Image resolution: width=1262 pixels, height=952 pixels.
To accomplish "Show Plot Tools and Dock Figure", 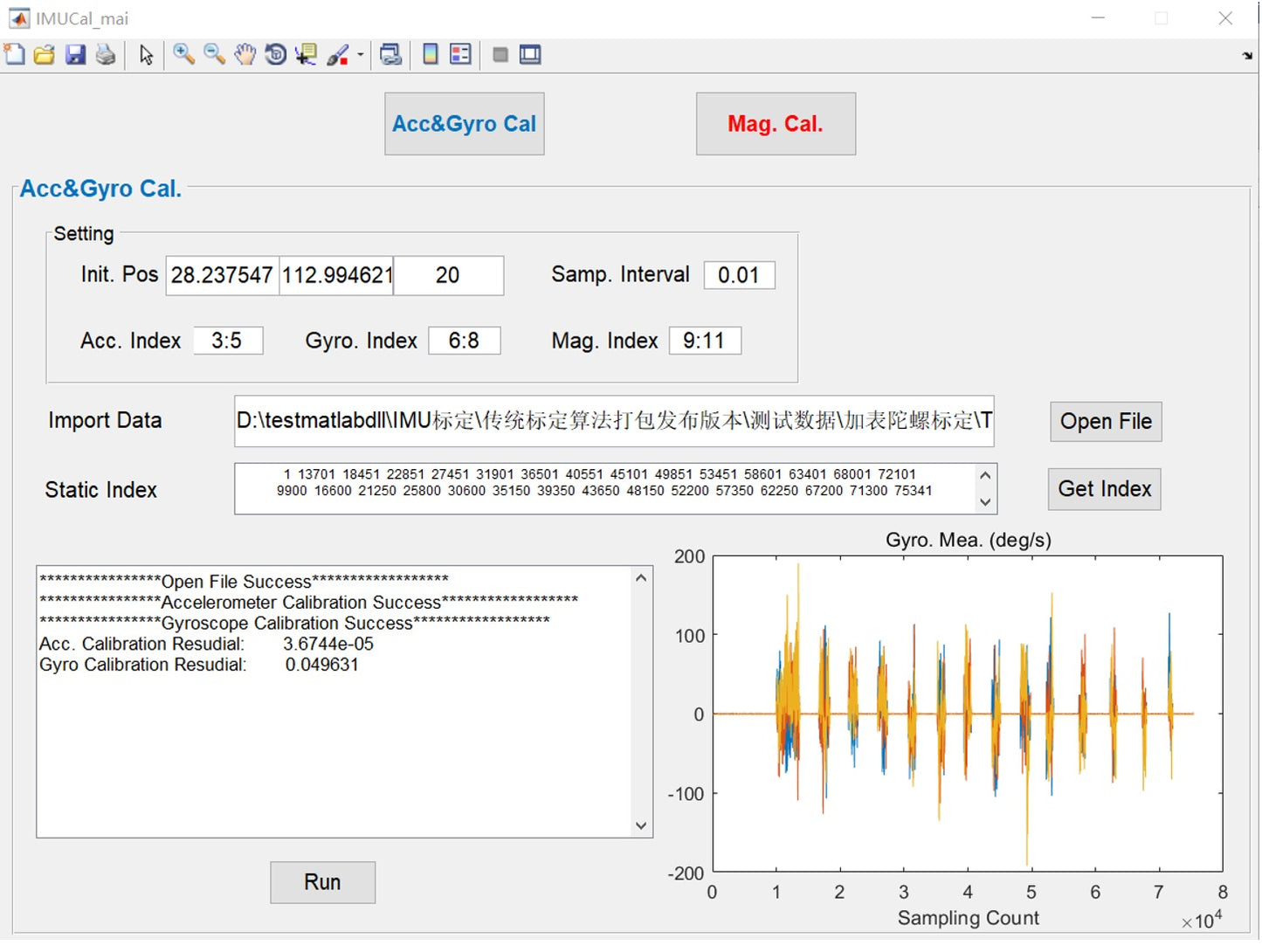I will (529, 54).
